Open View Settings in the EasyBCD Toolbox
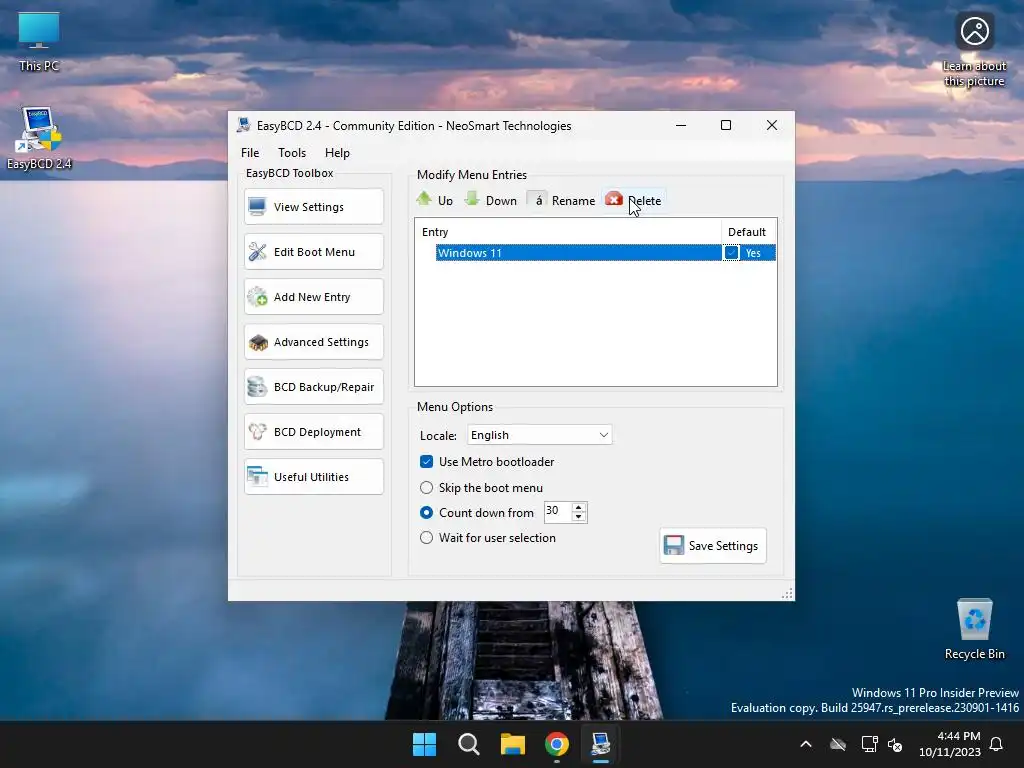The width and height of the screenshot is (1024, 768). (313, 207)
